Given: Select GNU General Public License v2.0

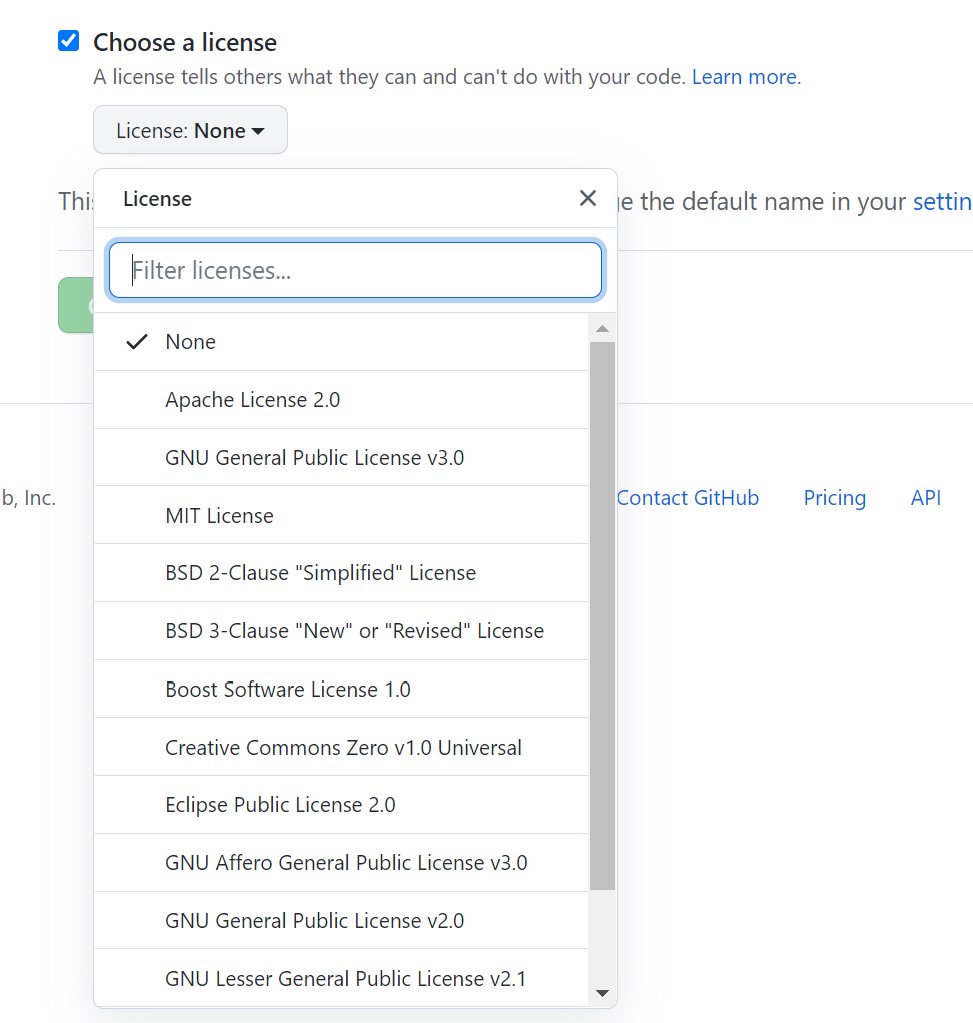Looking at the screenshot, I should pos(314,921).
